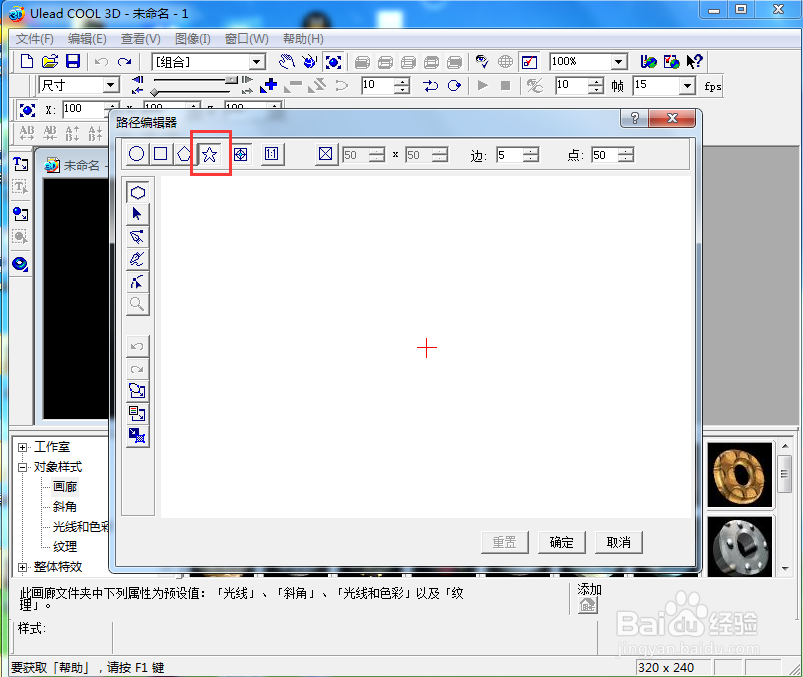This screenshot has height=677, width=803.
Task: Click the 点 spinner arrows
Action: point(626,155)
